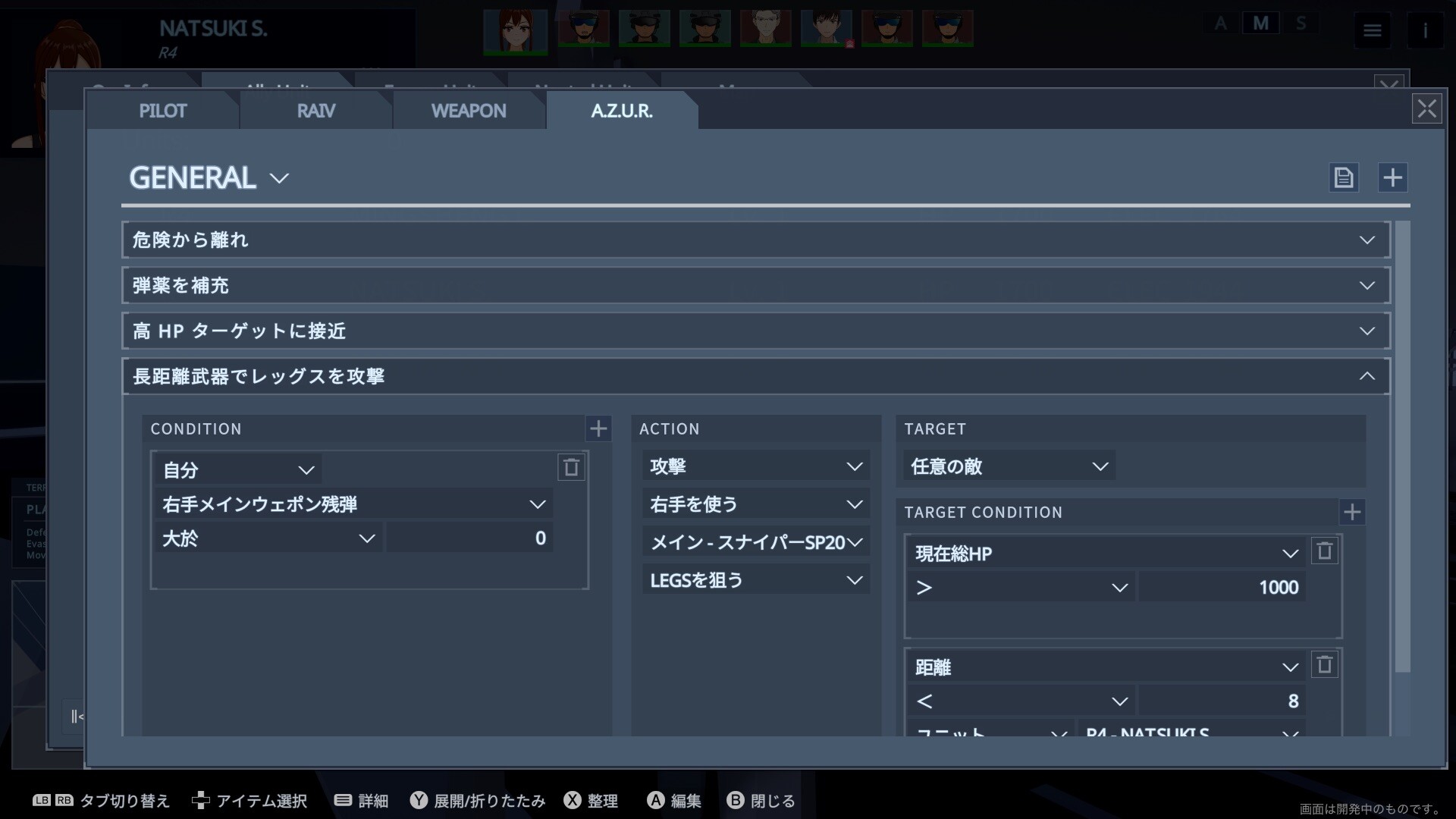The height and width of the screenshot is (819, 1456).
Task: Select the S mode toggle
Action: (1301, 24)
